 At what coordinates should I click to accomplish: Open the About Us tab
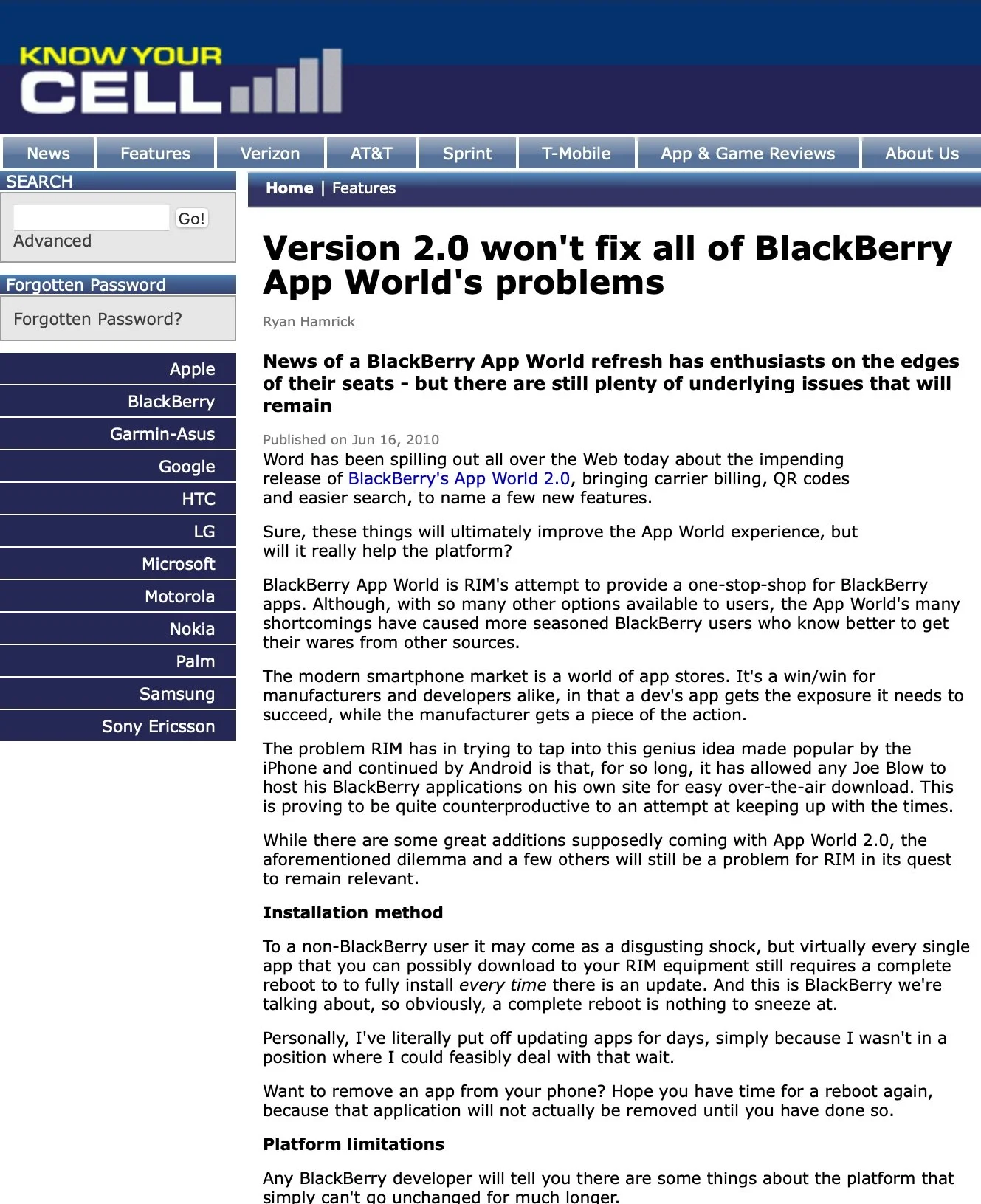pyautogui.click(x=921, y=154)
